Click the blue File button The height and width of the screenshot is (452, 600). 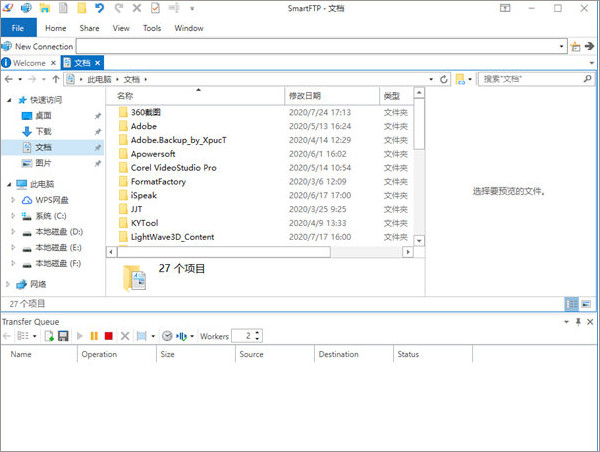click(x=18, y=28)
